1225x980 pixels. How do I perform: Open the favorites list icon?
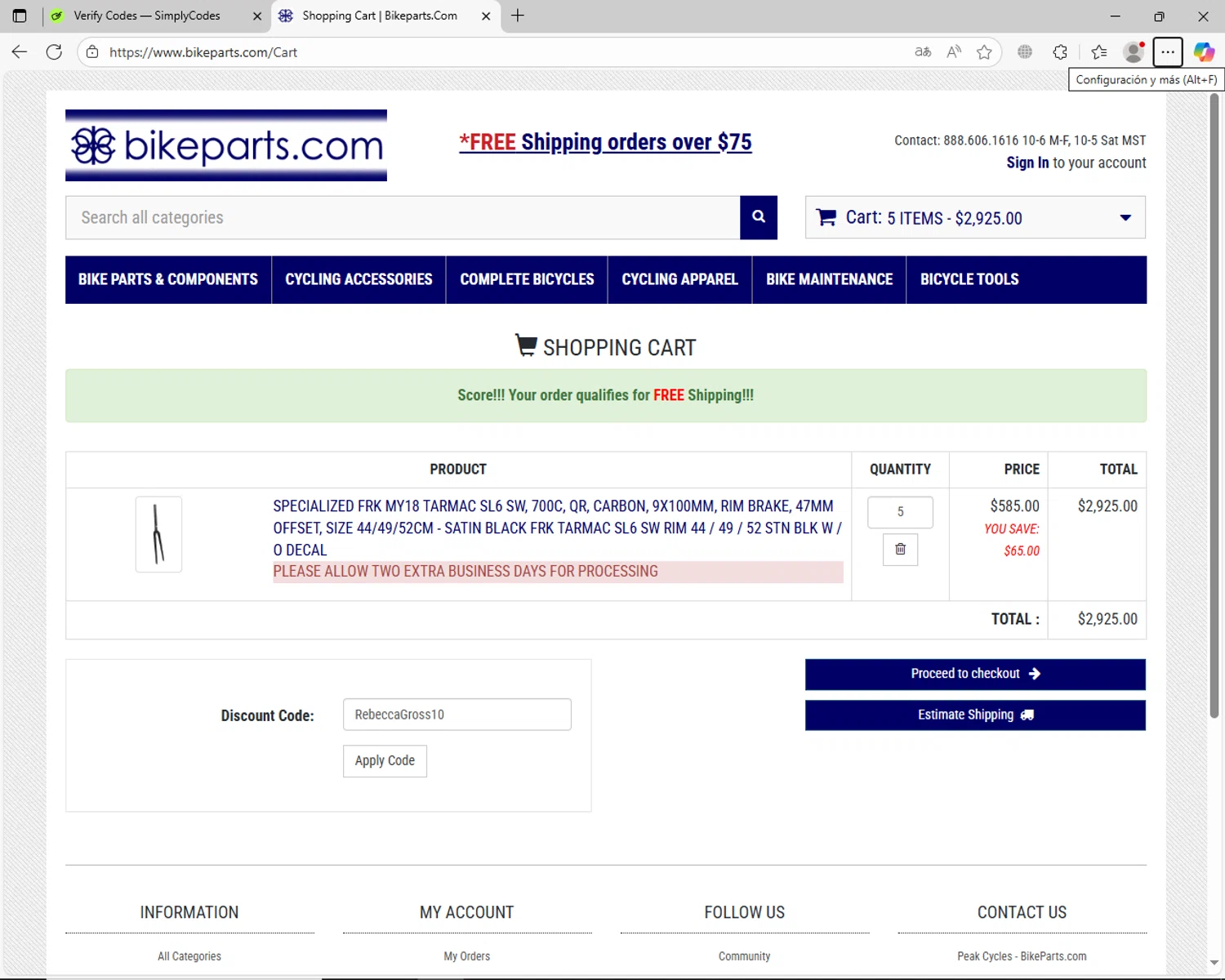click(x=1099, y=52)
